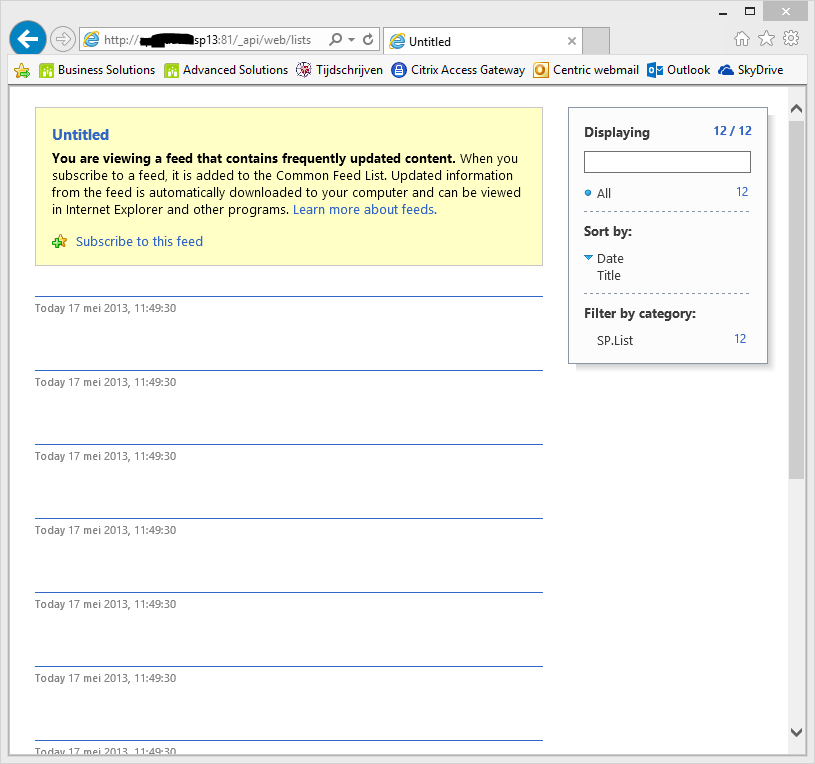
Task: Open the Home page icon
Action: [742, 38]
